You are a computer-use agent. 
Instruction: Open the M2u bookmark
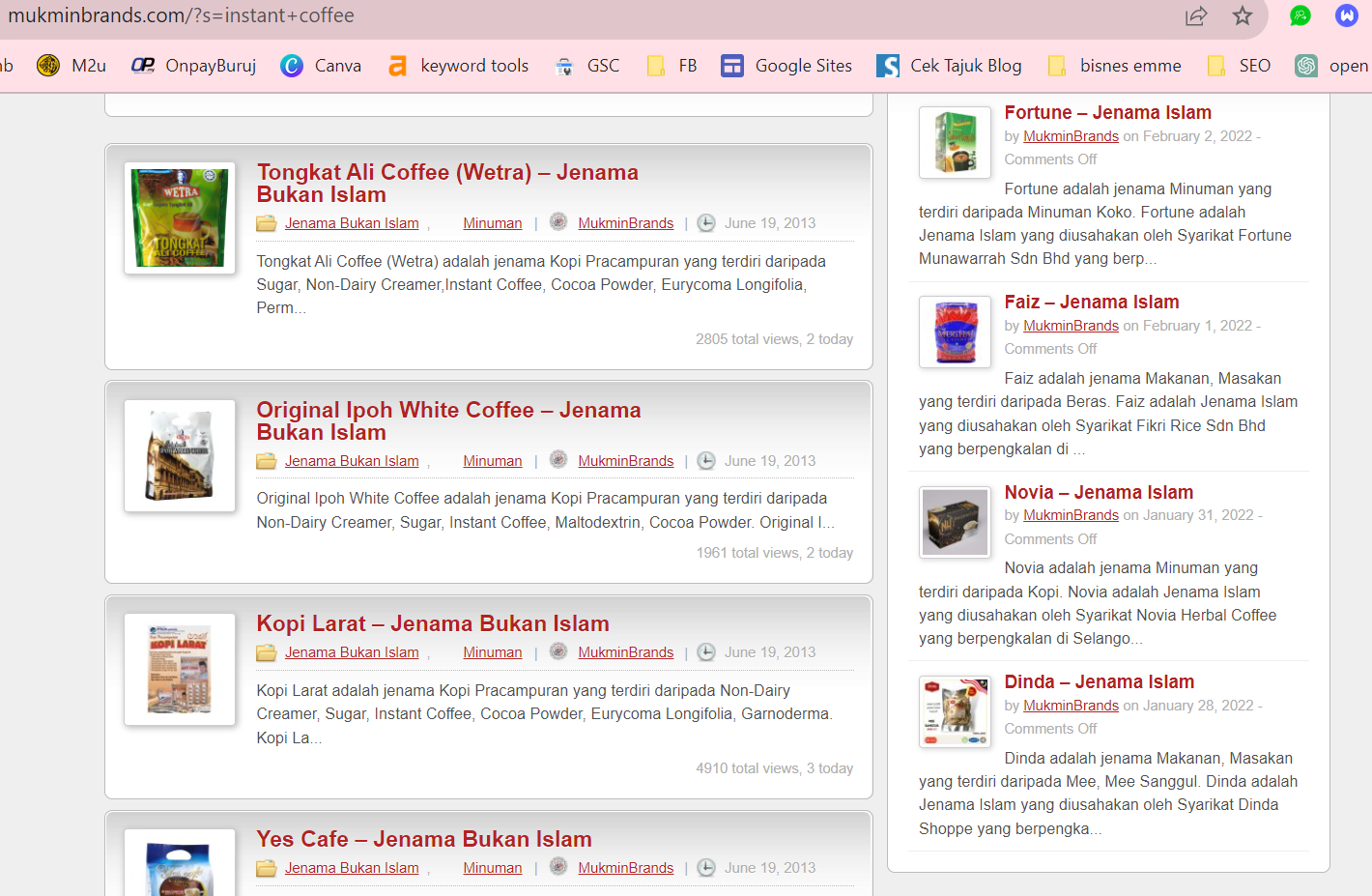[71, 66]
